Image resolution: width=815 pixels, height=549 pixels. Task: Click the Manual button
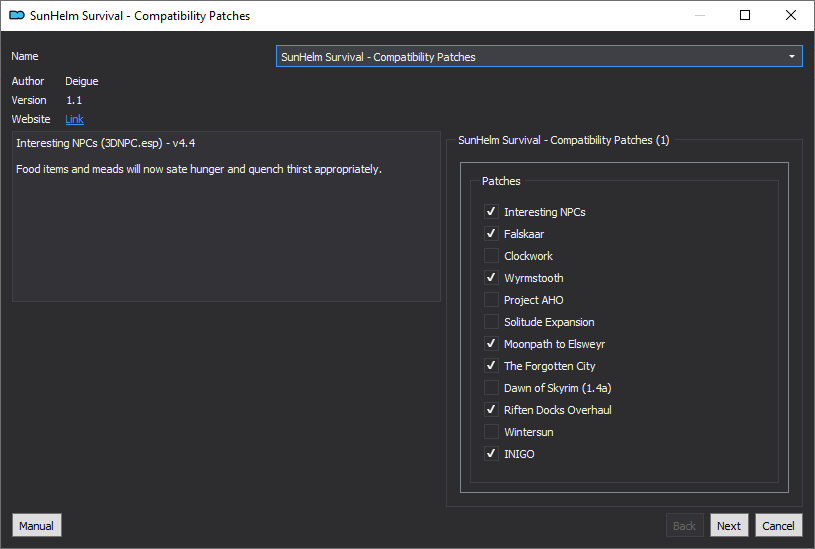click(x=36, y=526)
